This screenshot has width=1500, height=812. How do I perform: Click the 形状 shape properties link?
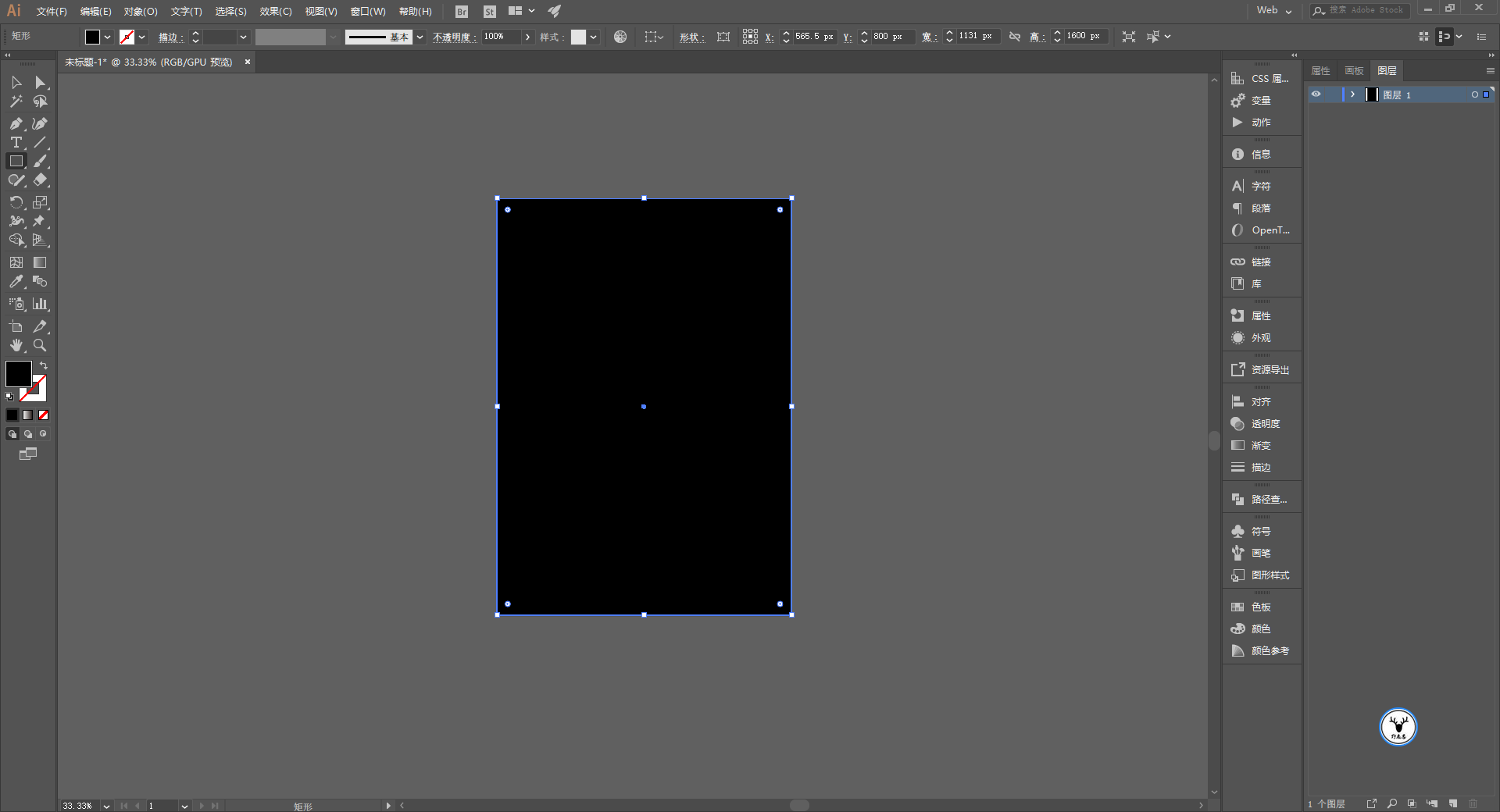691,37
